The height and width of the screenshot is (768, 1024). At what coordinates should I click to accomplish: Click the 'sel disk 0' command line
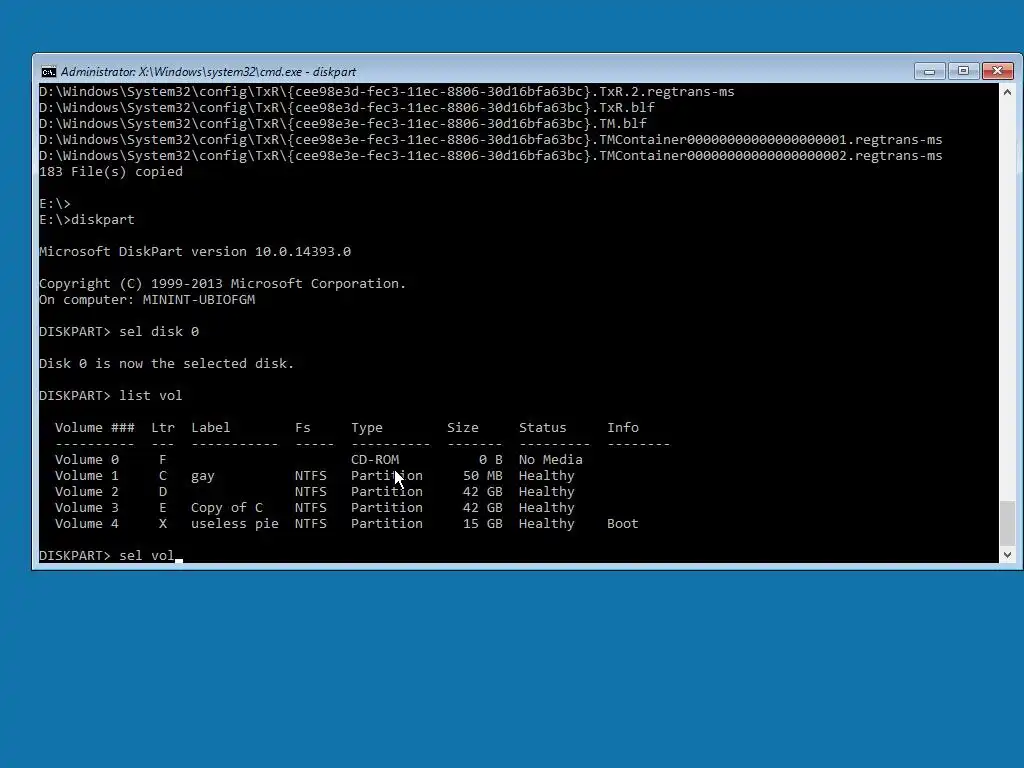click(x=119, y=331)
